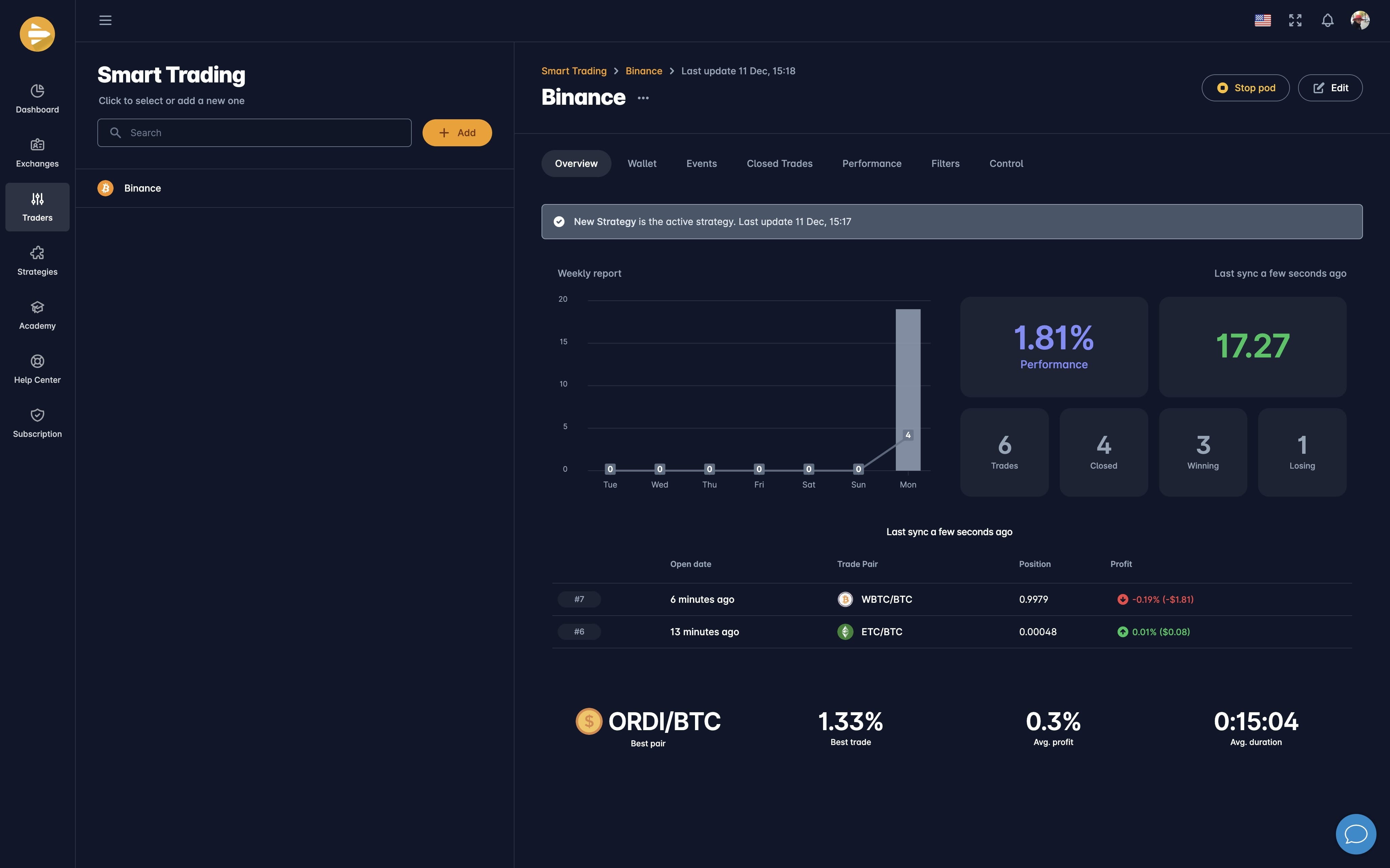Image resolution: width=1390 pixels, height=868 pixels.
Task: Click the Edit button
Action: pos(1330,88)
